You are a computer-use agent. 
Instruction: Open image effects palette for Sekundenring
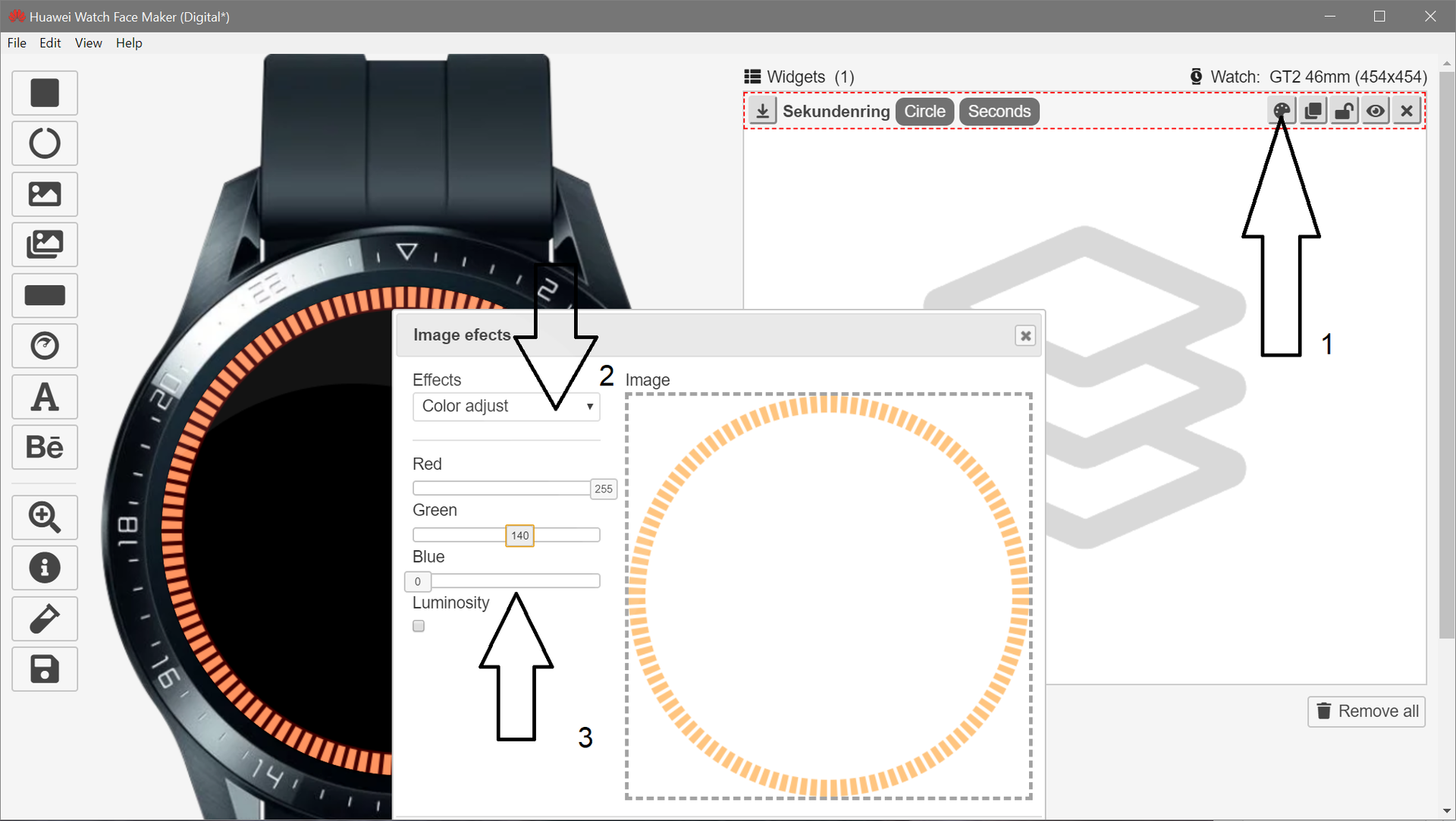pos(1282,111)
